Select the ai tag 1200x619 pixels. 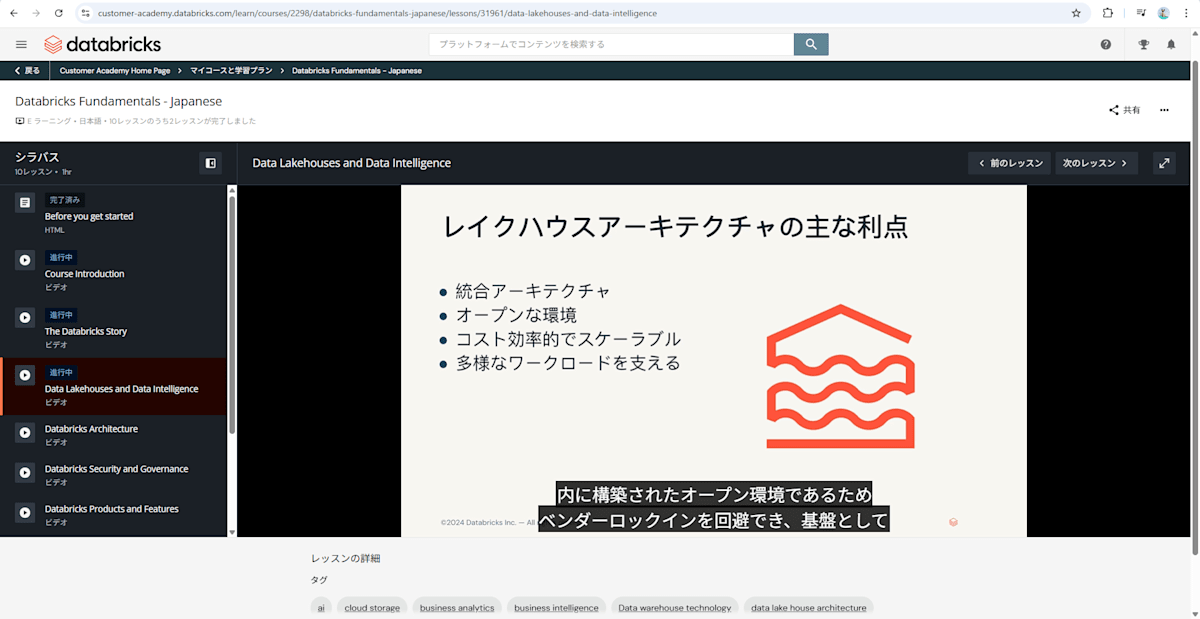(x=321, y=607)
